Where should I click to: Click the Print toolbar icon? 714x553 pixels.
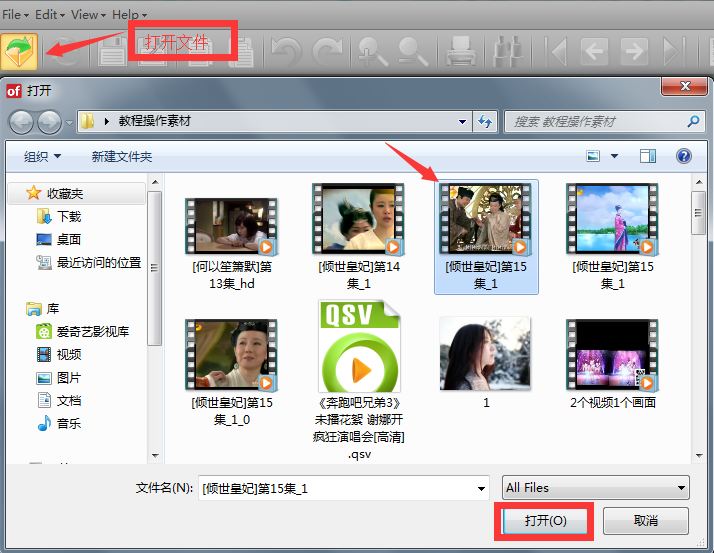(461, 51)
